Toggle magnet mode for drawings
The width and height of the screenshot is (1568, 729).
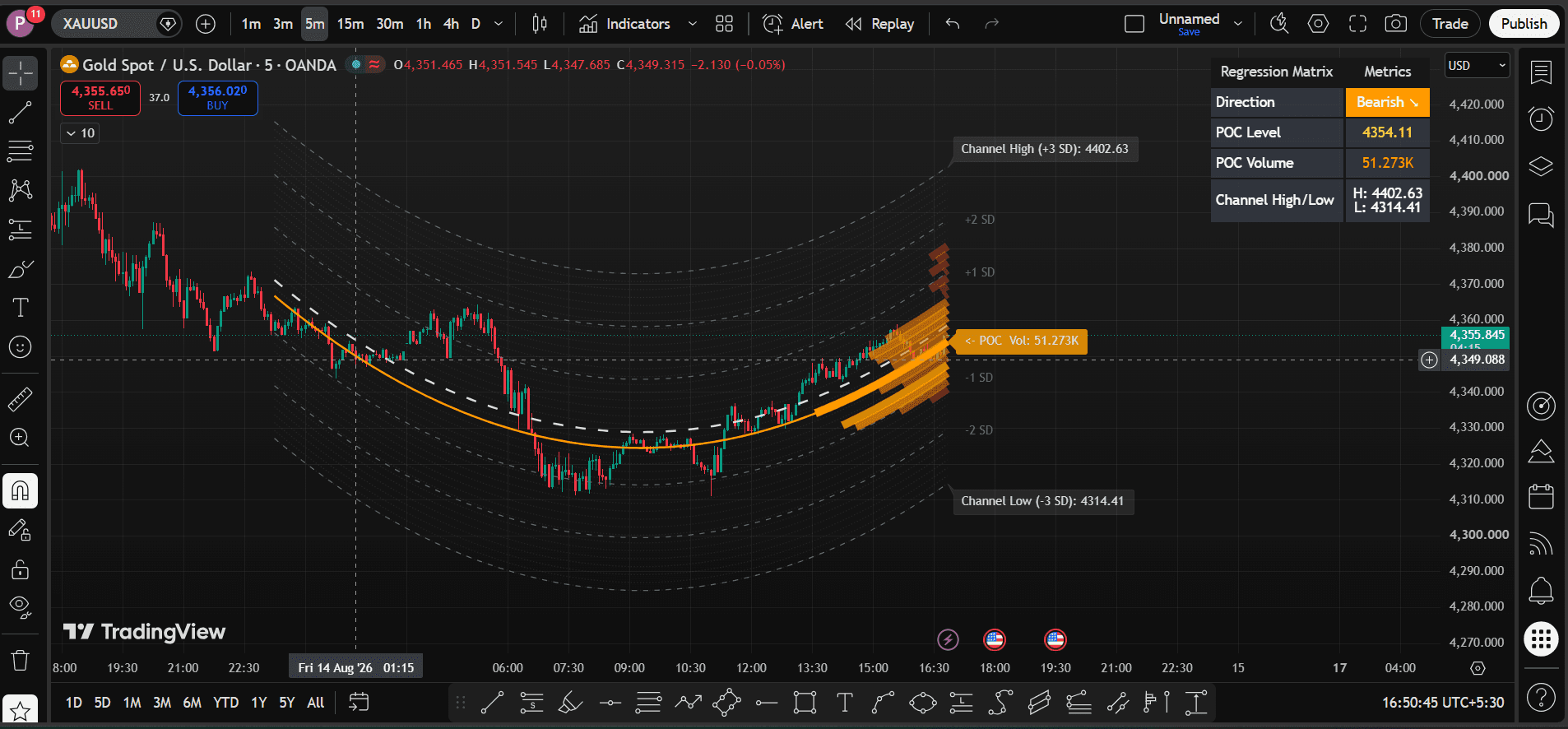[21, 491]
